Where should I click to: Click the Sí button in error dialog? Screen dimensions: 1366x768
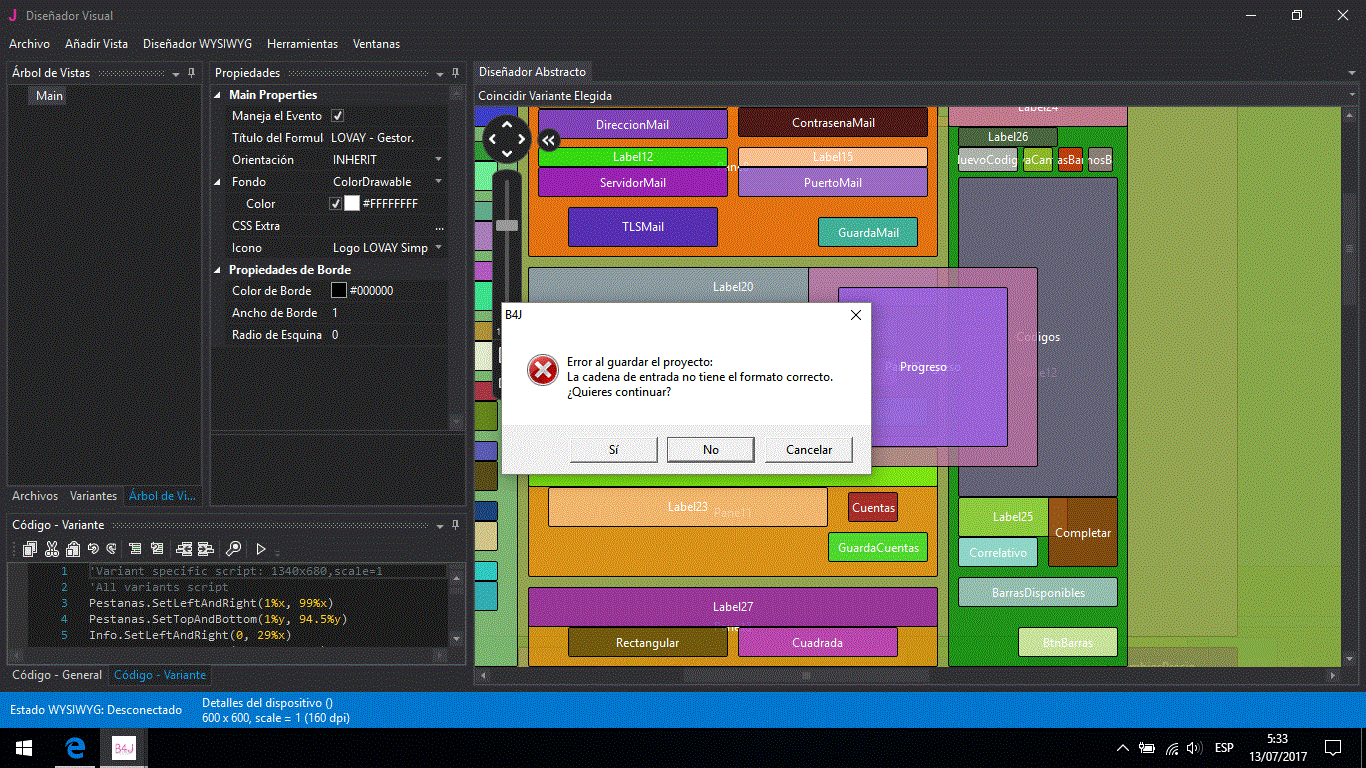(x=613, y=450)
